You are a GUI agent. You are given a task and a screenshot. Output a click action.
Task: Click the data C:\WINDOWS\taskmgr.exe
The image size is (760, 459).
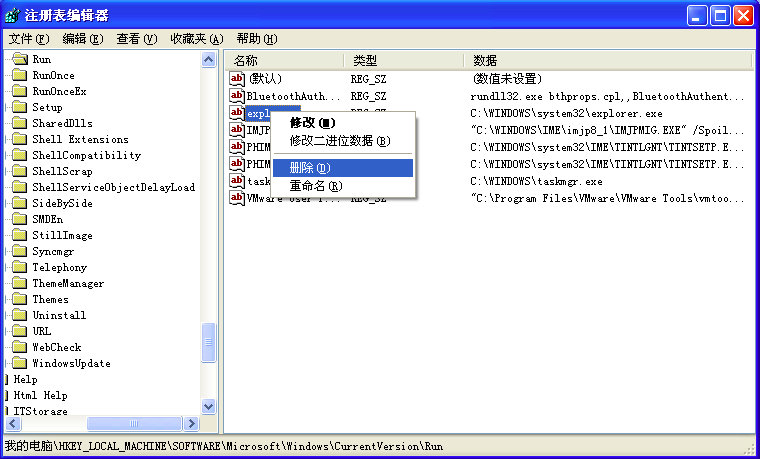536,181
